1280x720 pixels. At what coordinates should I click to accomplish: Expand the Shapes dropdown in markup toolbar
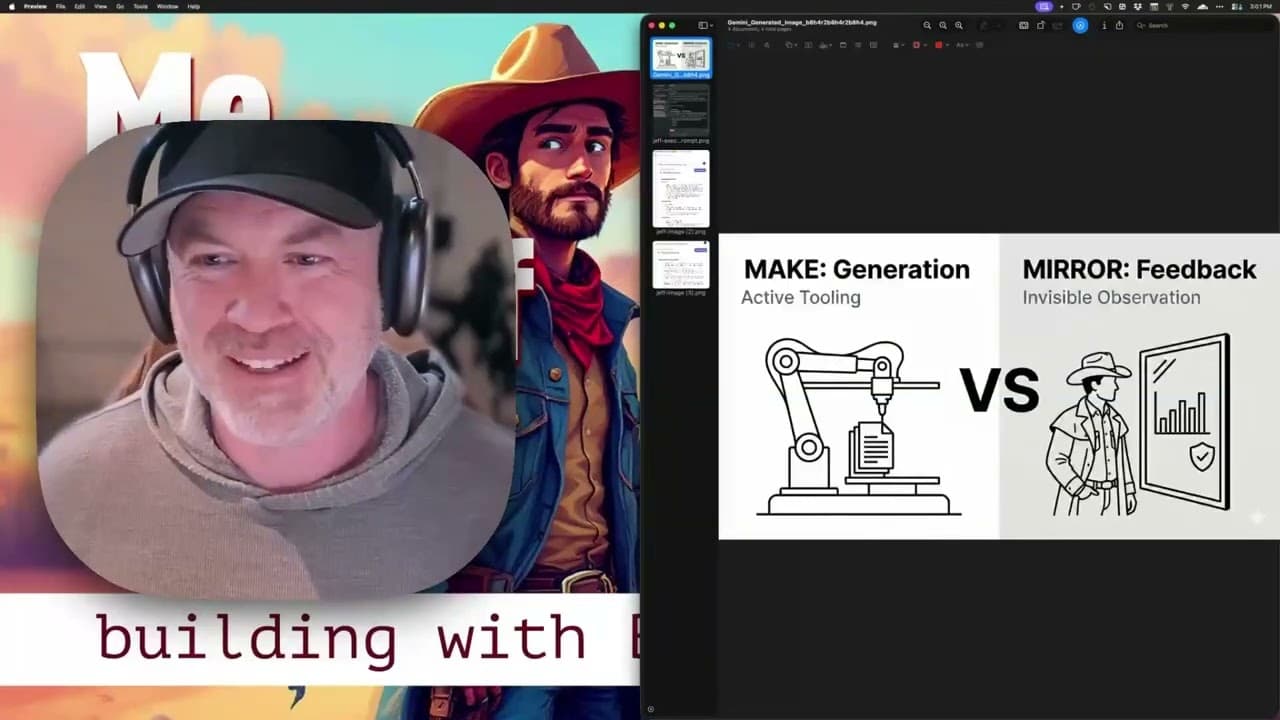pyautogui.click(x=792, y=45)
